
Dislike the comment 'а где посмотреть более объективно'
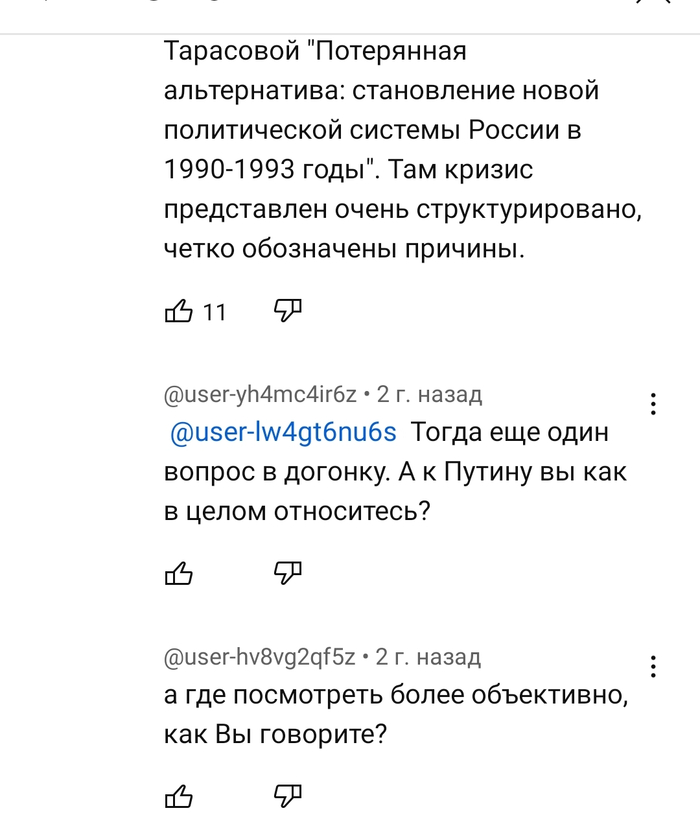(x=288, y=795)
